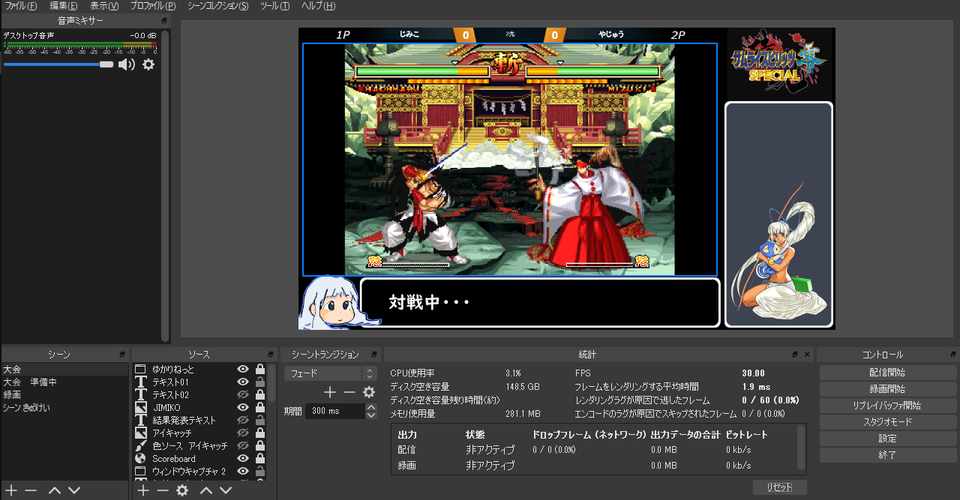Enable スタジオモード

(x=887, y=422)
